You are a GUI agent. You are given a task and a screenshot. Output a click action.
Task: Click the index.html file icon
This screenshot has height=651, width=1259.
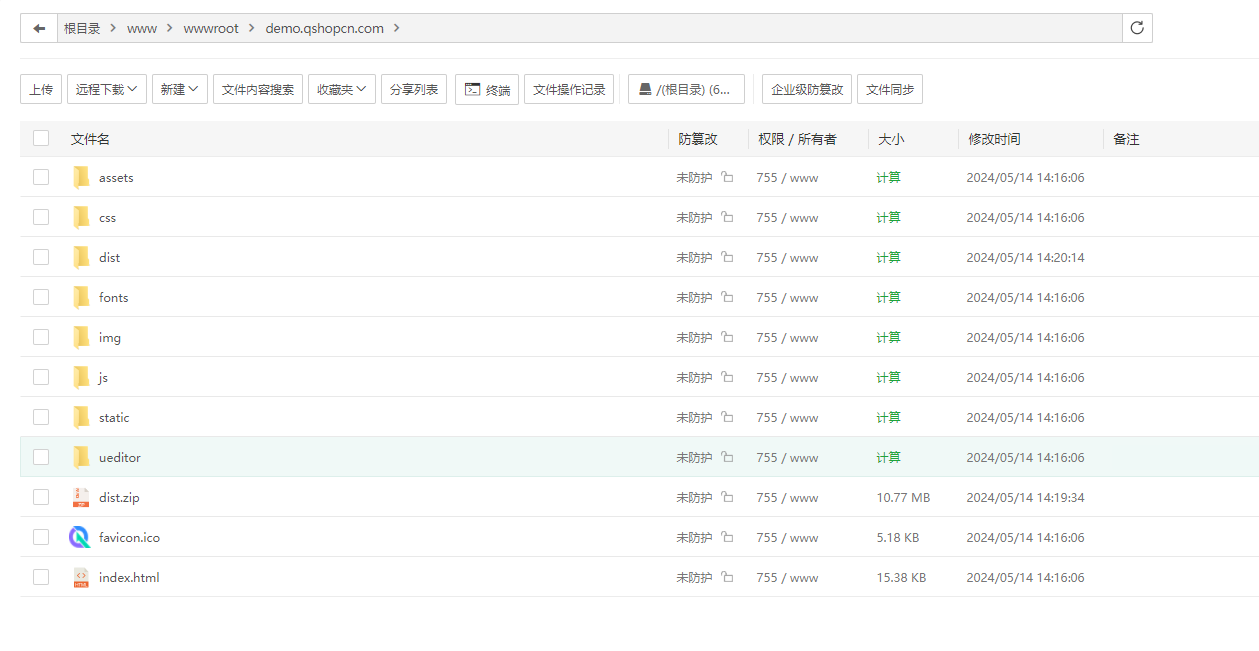pos(81,577)
